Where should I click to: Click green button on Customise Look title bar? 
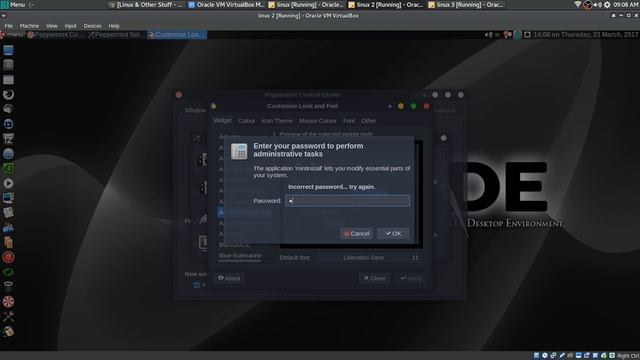(413, 106)
